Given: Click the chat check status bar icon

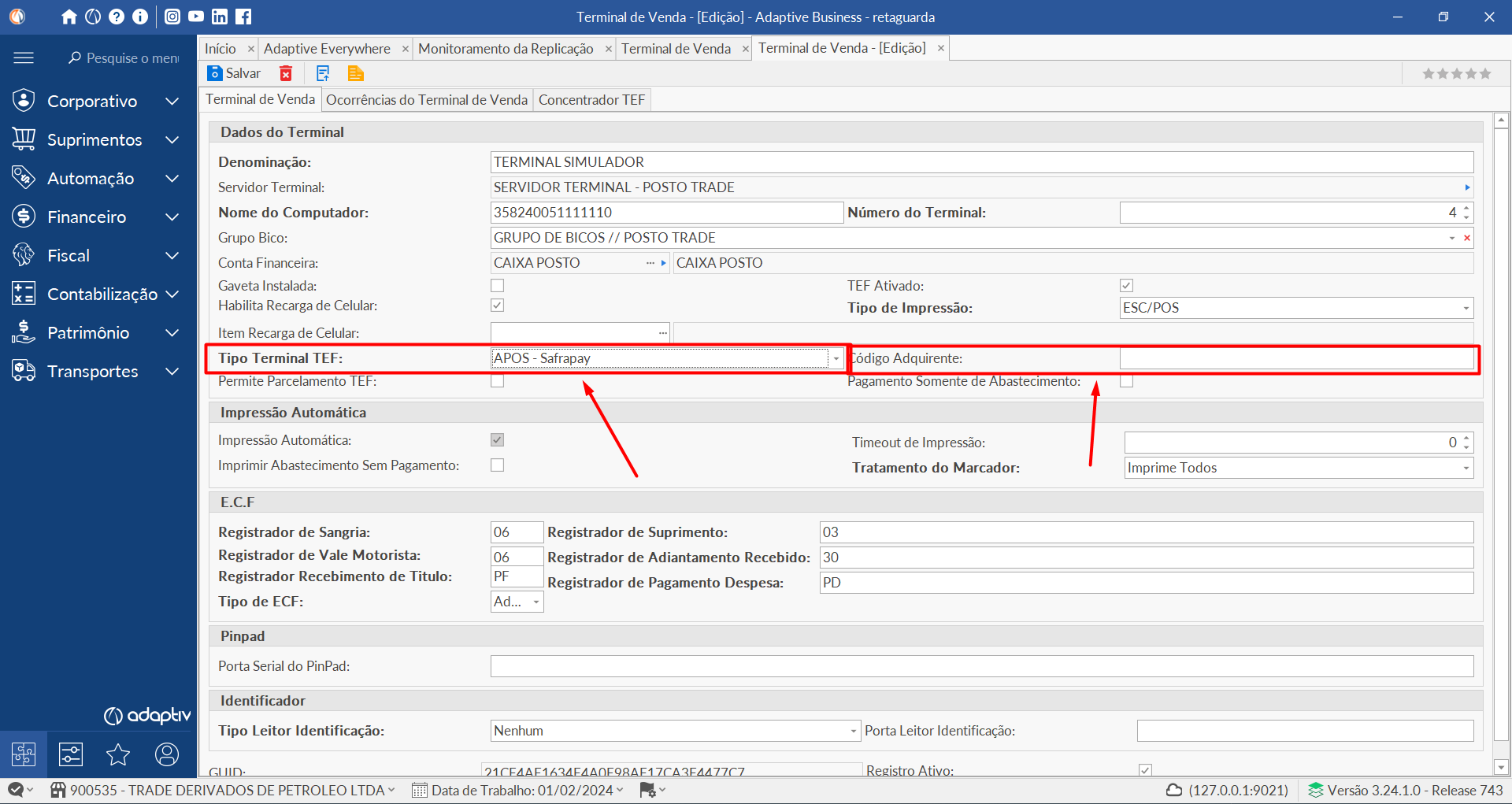Looking at the screenshot, I should tap(16, 790).
